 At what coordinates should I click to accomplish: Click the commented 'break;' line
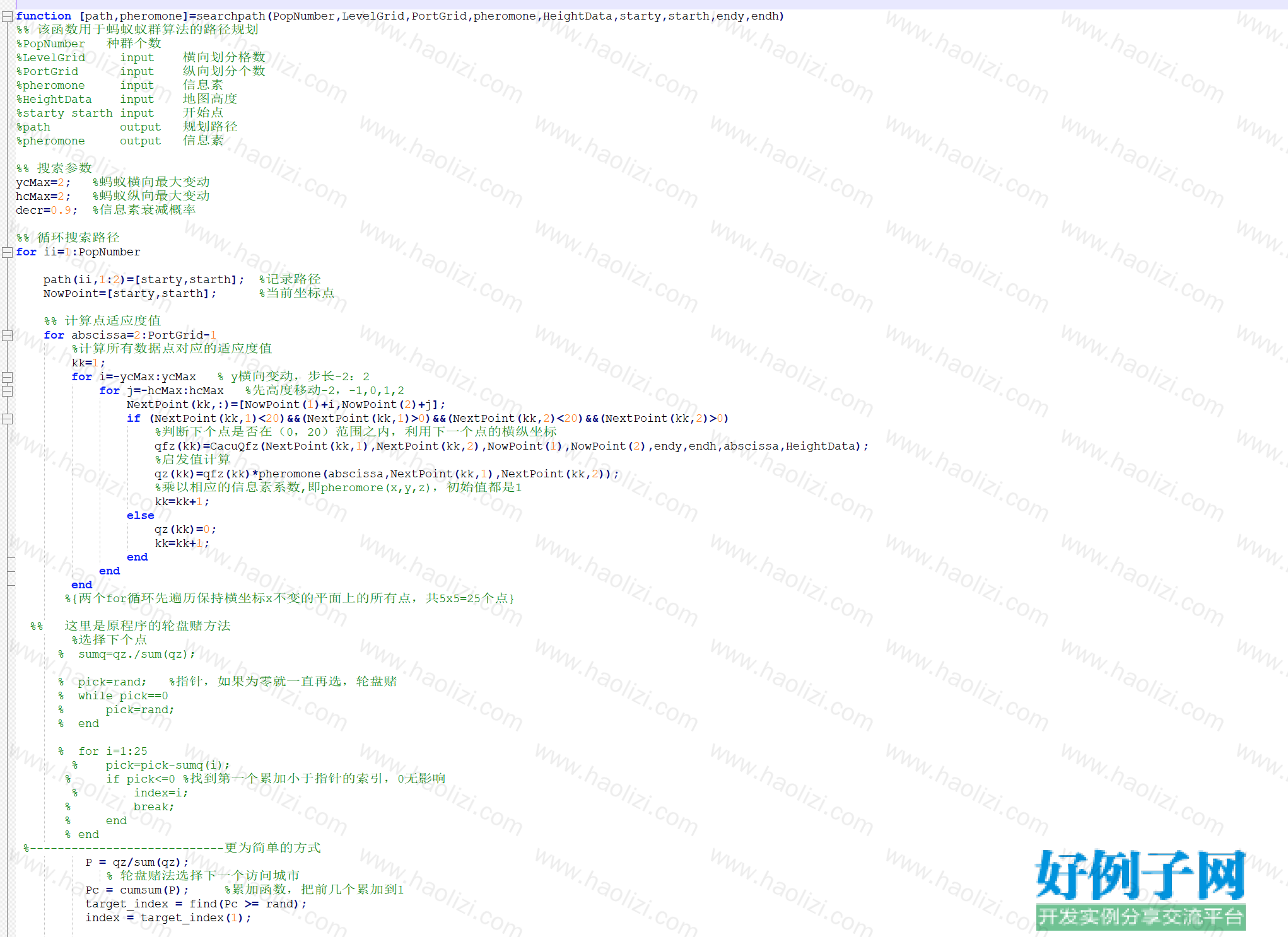[120, 807]
